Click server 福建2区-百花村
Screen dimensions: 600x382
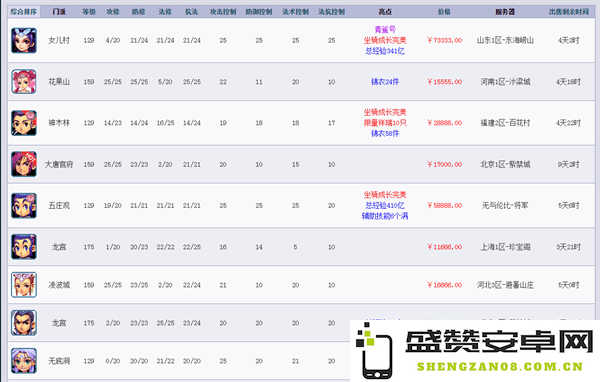click(x=505, y=123)
